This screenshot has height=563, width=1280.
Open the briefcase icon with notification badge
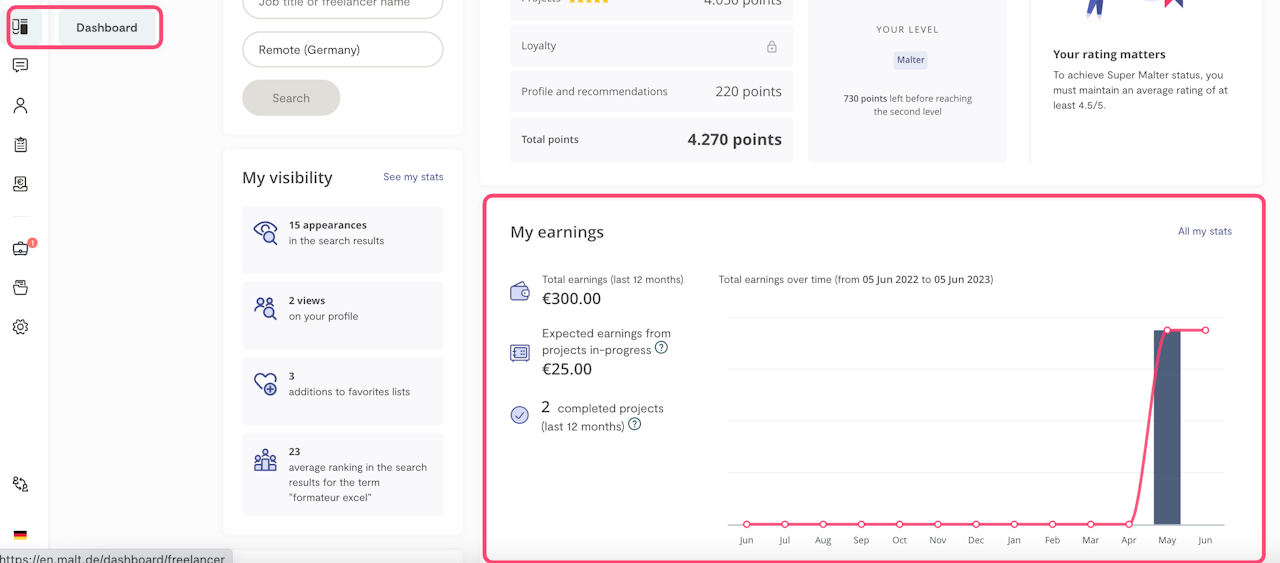coord(20,248)
